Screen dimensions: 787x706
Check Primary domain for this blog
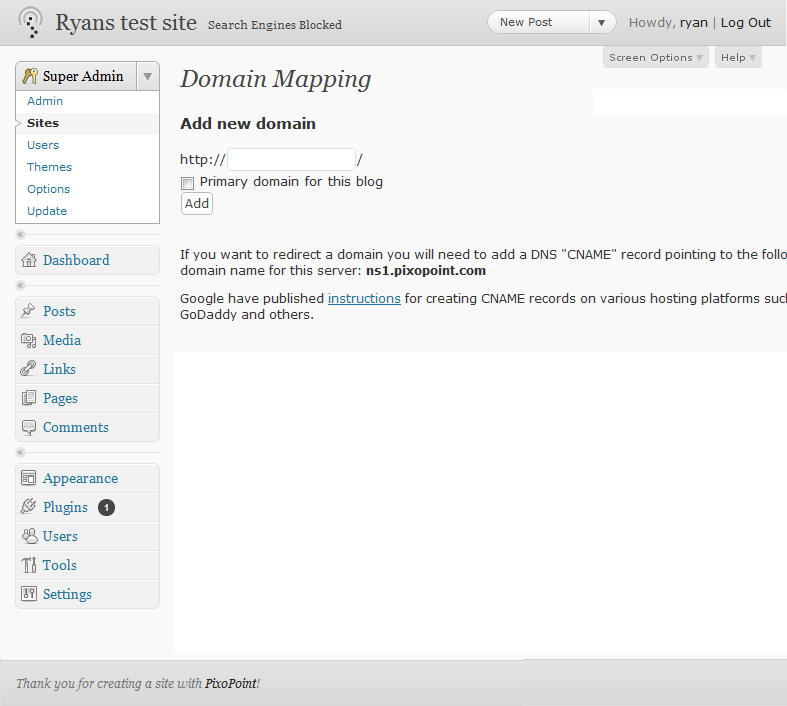point(187,183)
